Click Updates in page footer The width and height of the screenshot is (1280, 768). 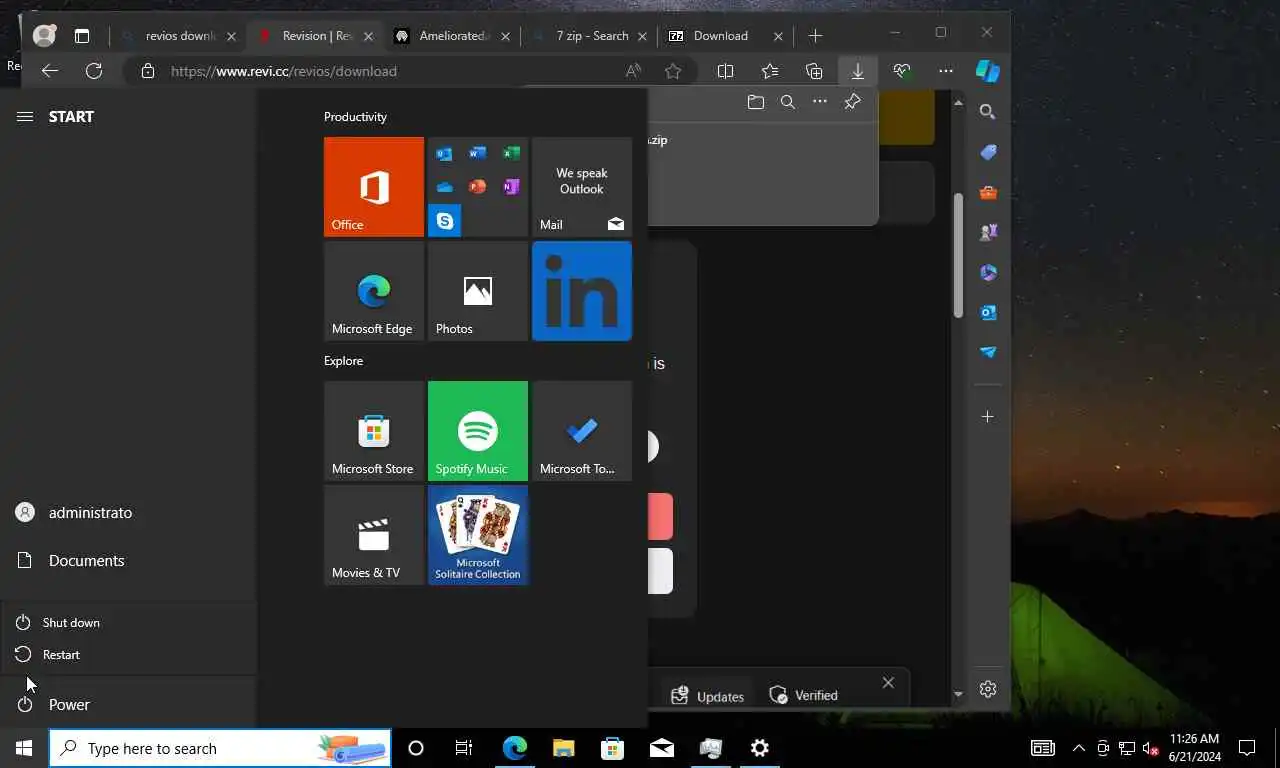tap(708, 696)
